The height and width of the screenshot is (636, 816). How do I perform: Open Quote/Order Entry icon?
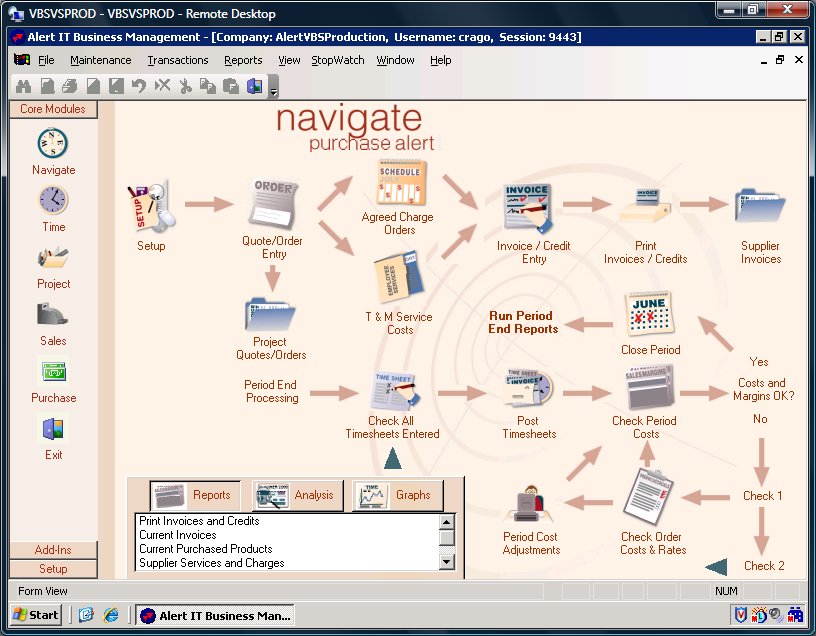click(x=273, y=205)
